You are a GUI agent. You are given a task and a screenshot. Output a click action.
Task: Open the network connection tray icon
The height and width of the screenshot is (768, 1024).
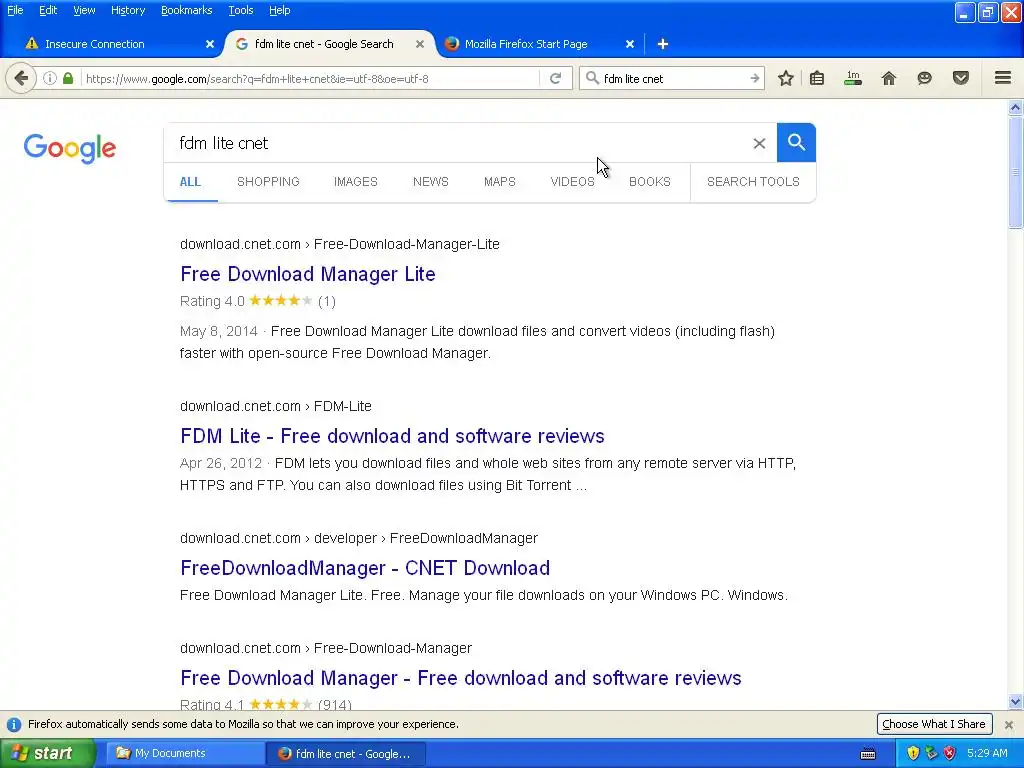[931, 754]
